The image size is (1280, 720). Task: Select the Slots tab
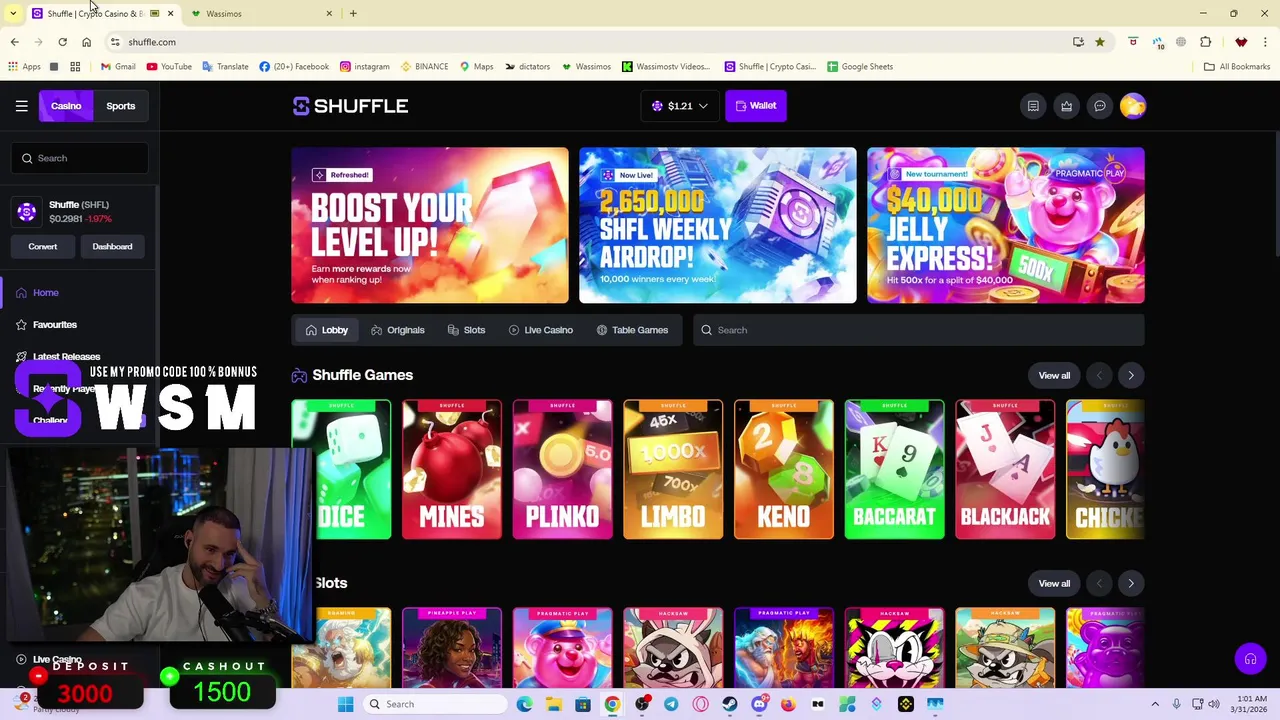(467, 330)
